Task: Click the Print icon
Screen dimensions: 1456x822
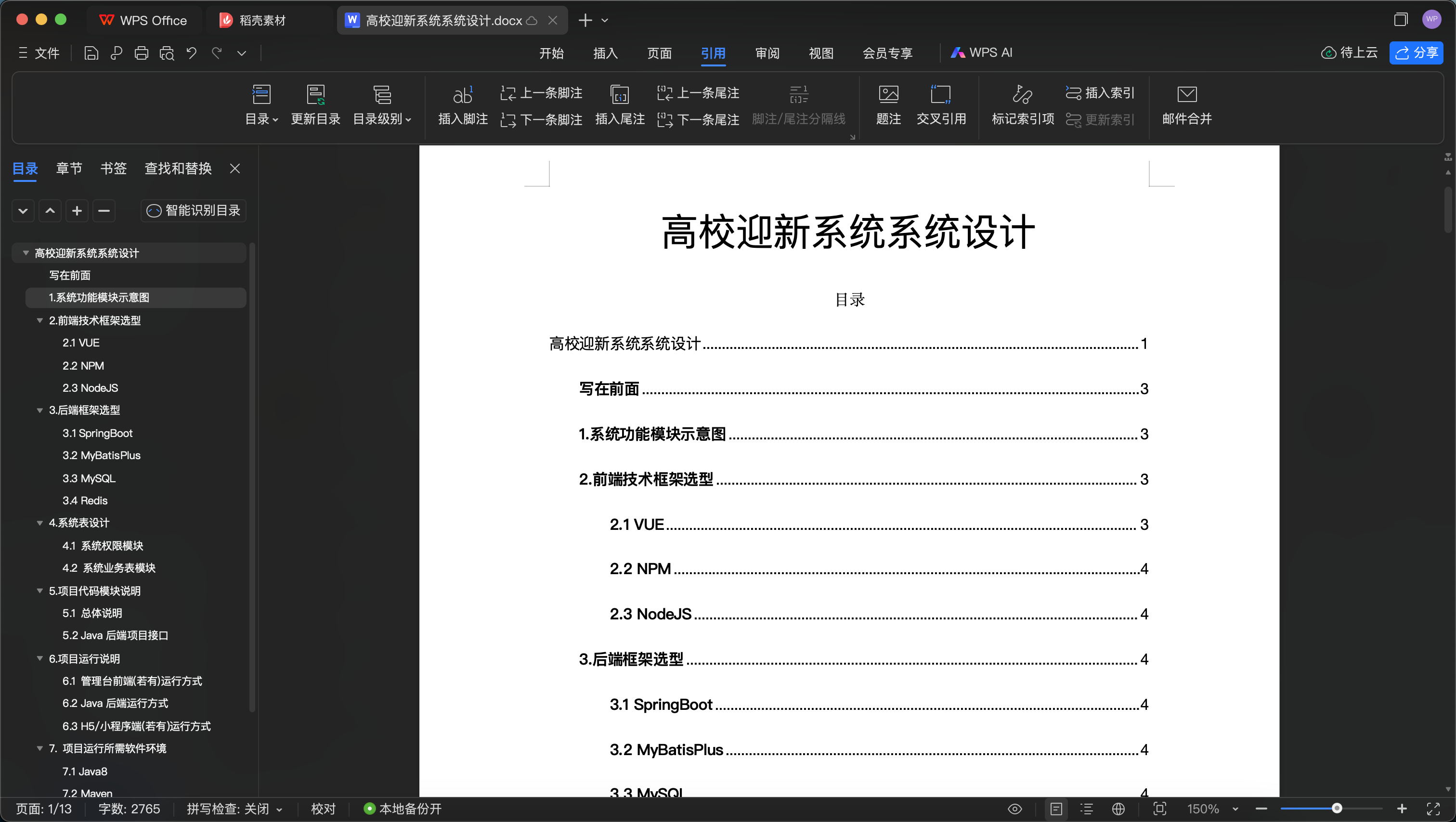Action: coord(141,53)
